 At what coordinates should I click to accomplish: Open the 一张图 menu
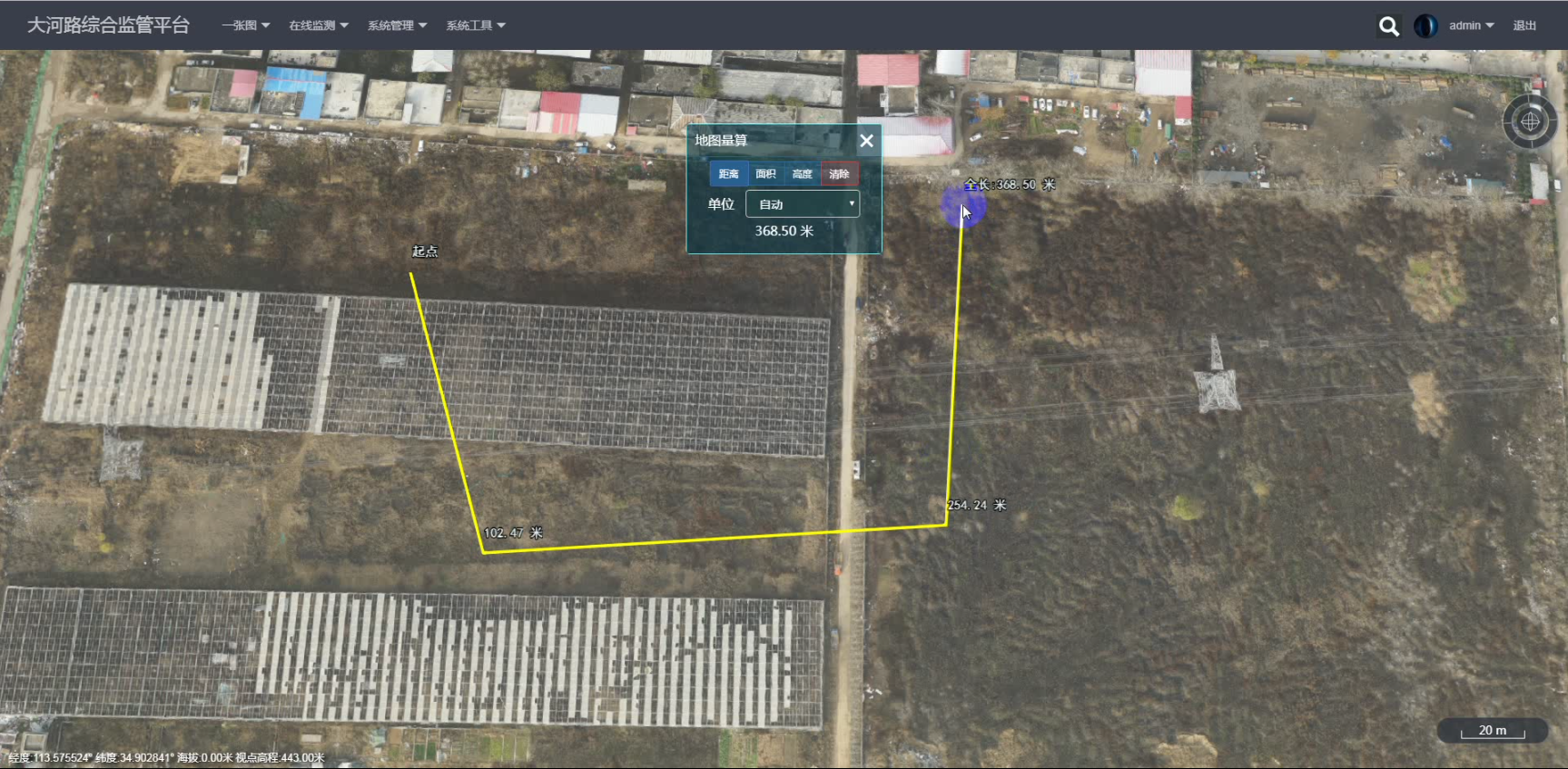point(245,25)
